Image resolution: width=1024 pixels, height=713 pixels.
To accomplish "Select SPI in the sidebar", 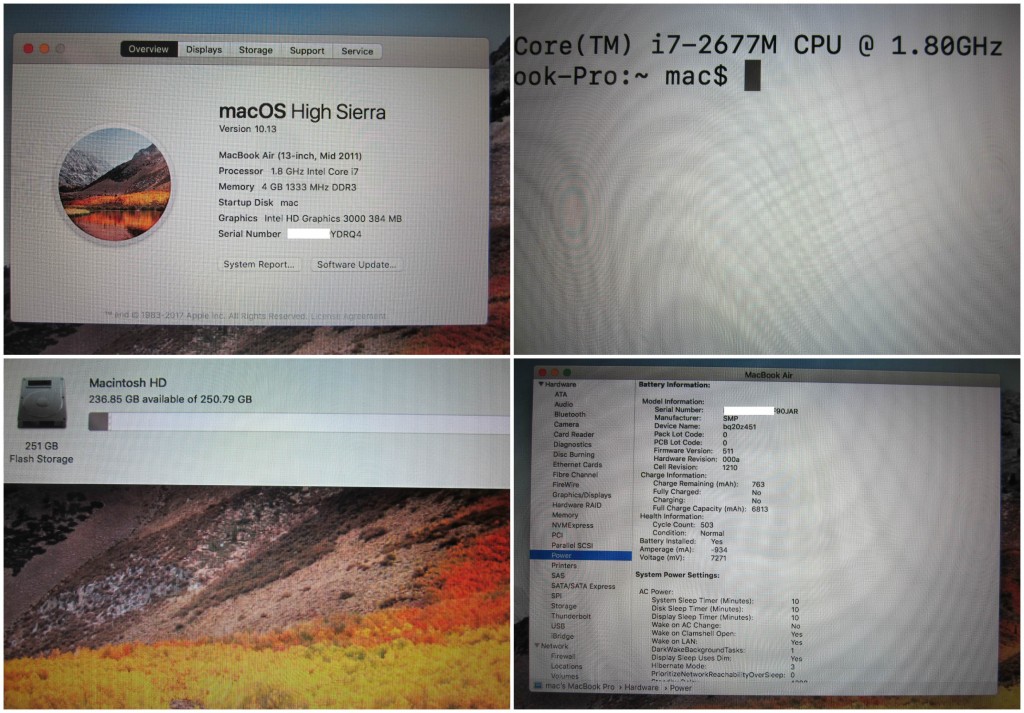I will pos(556,595).
